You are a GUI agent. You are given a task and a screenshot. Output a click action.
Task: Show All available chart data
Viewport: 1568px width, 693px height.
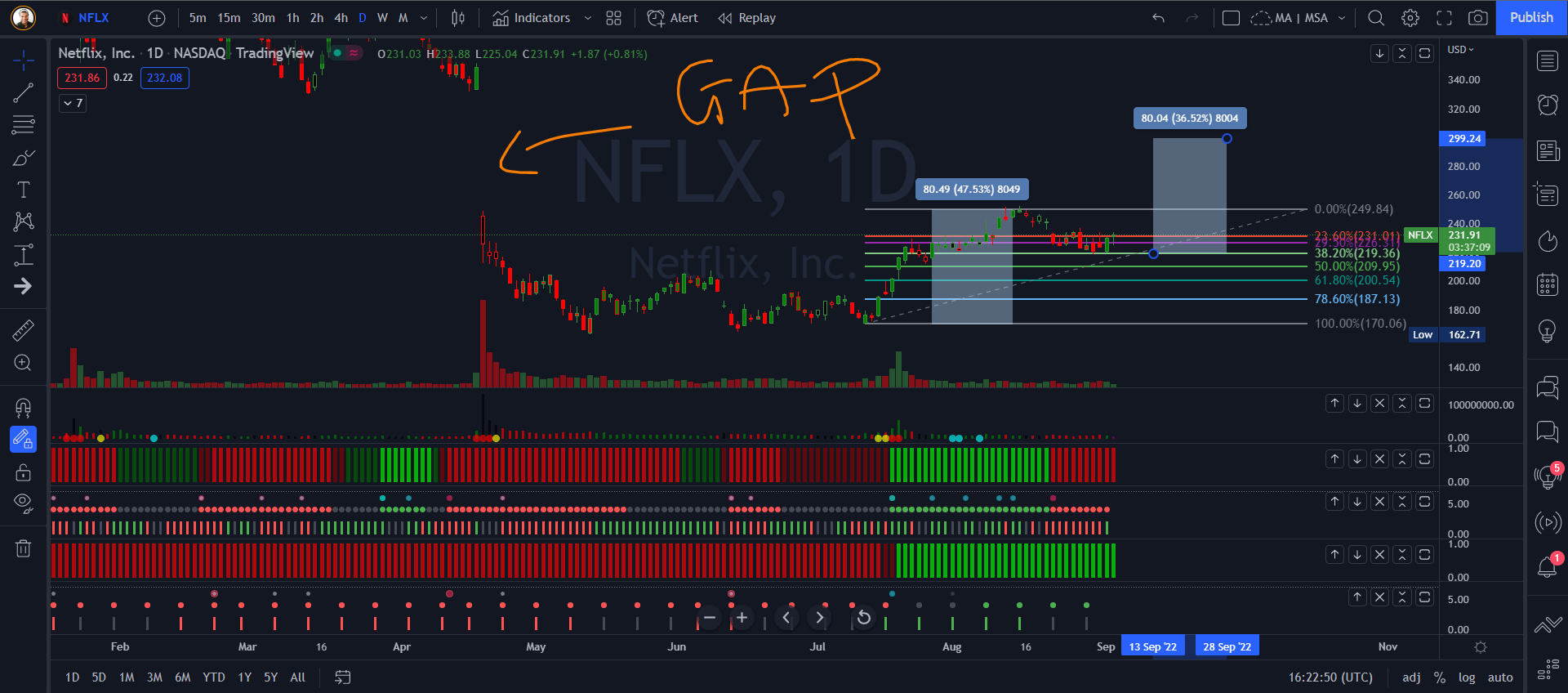click(298, 677)
